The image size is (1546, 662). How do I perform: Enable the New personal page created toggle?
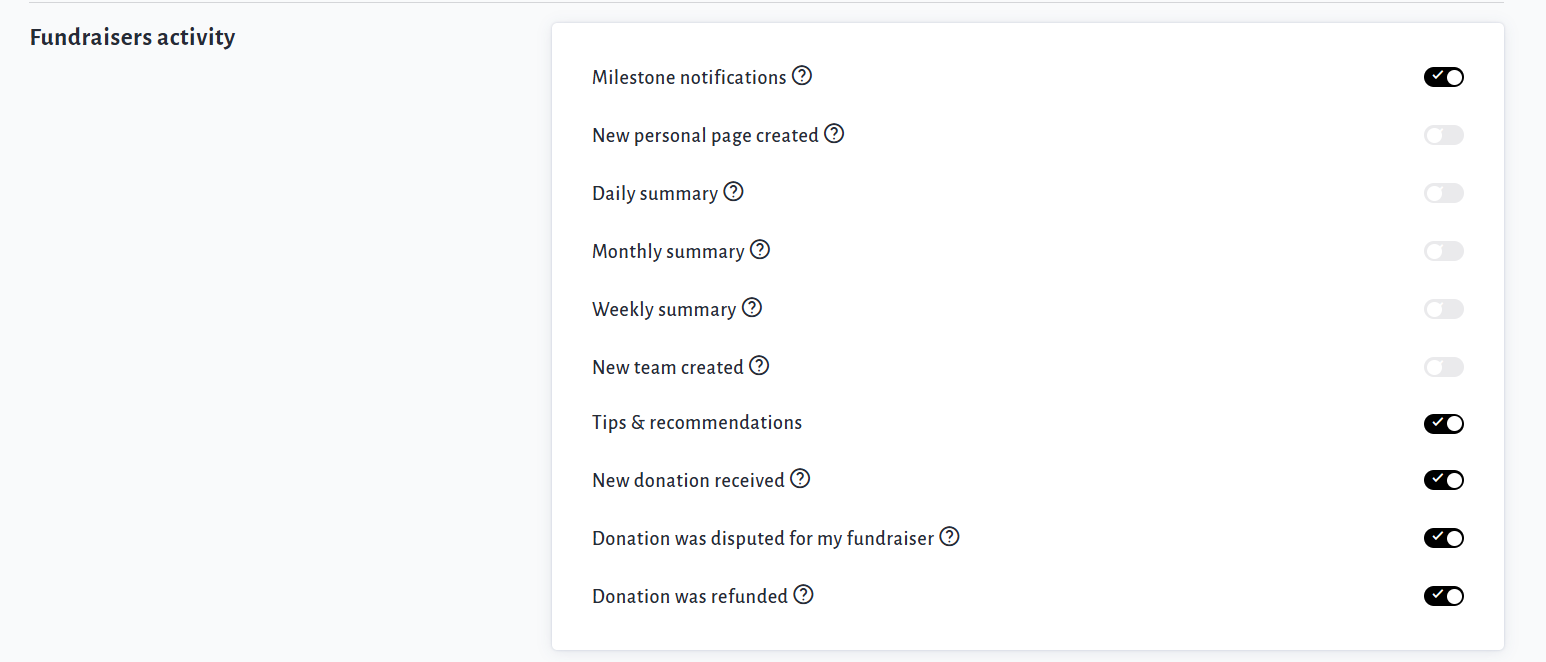pyautogui.click(x=1443, y=135)
